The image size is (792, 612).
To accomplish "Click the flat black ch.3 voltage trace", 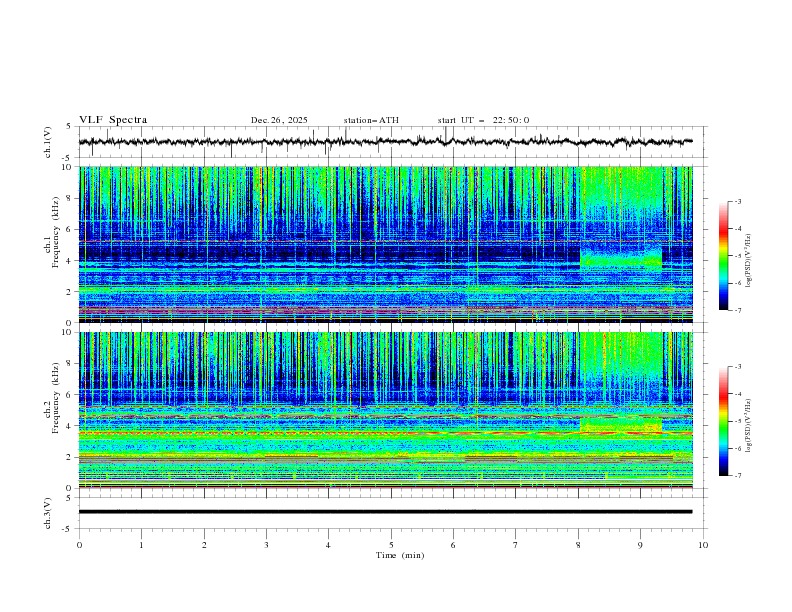I will click(385, 512).
